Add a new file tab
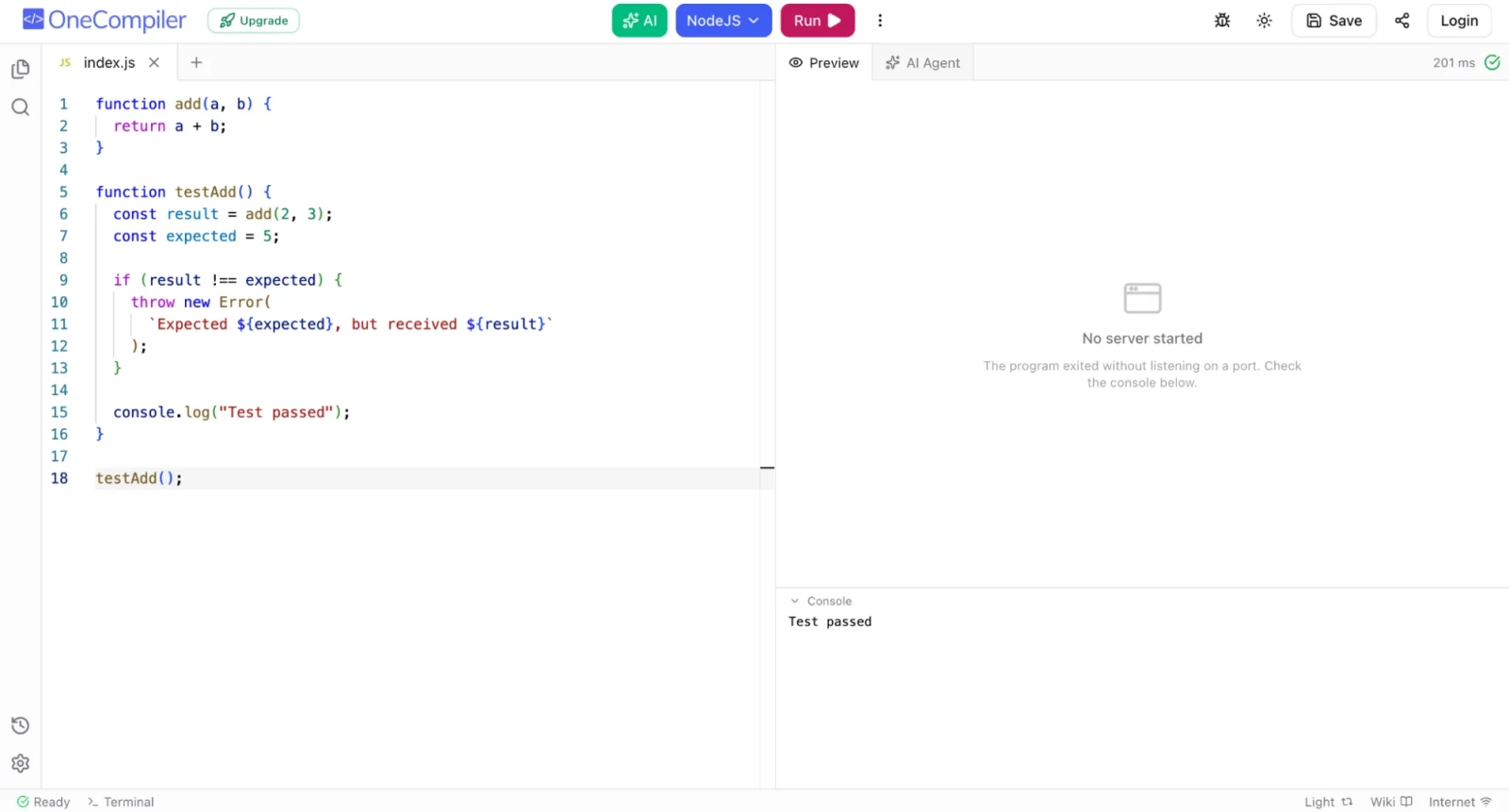The image size is (1509, 812). [x=196, y=62]
